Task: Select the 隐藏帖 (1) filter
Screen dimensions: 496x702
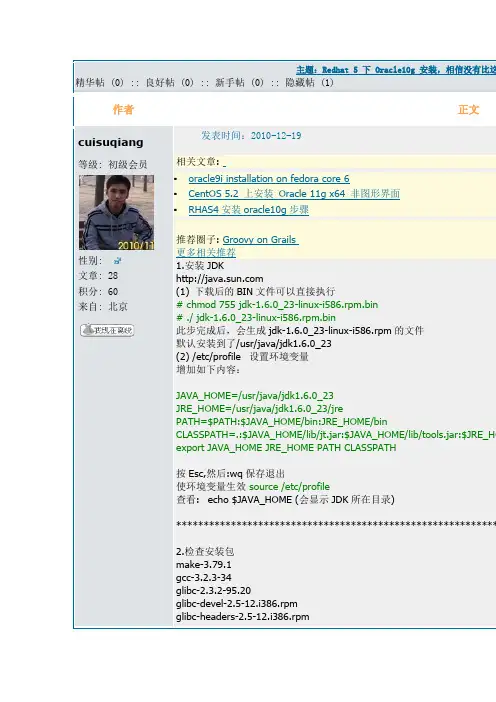Action: point(309,82)
